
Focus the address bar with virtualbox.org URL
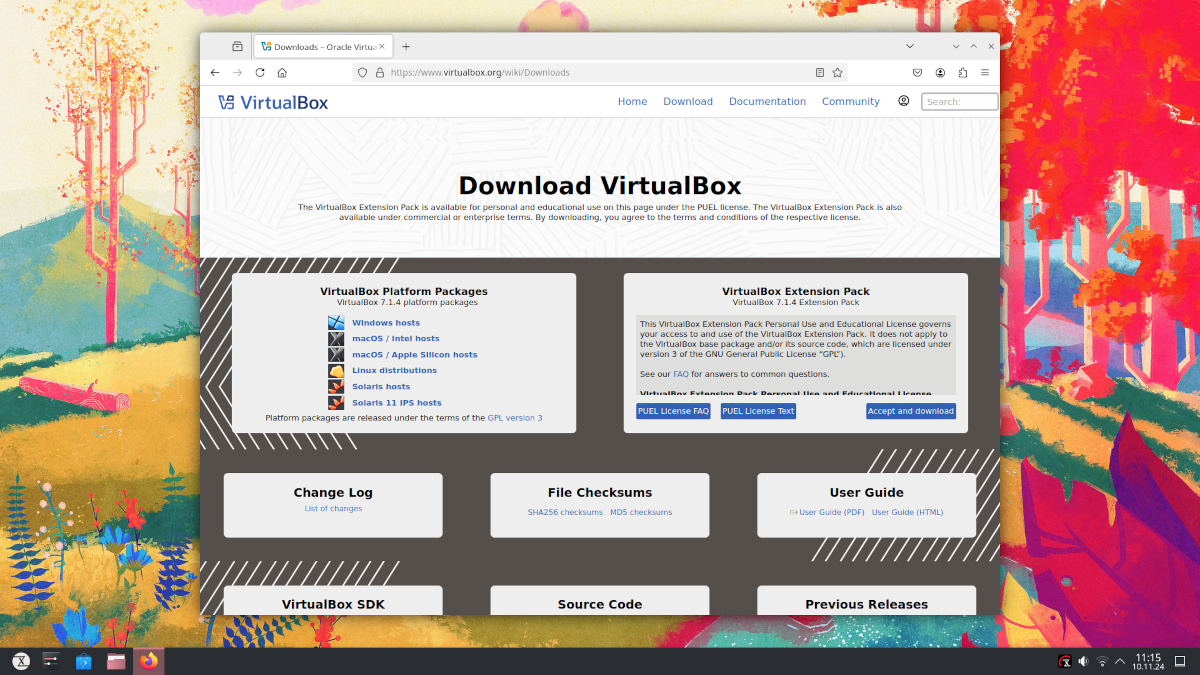[600, 73]
